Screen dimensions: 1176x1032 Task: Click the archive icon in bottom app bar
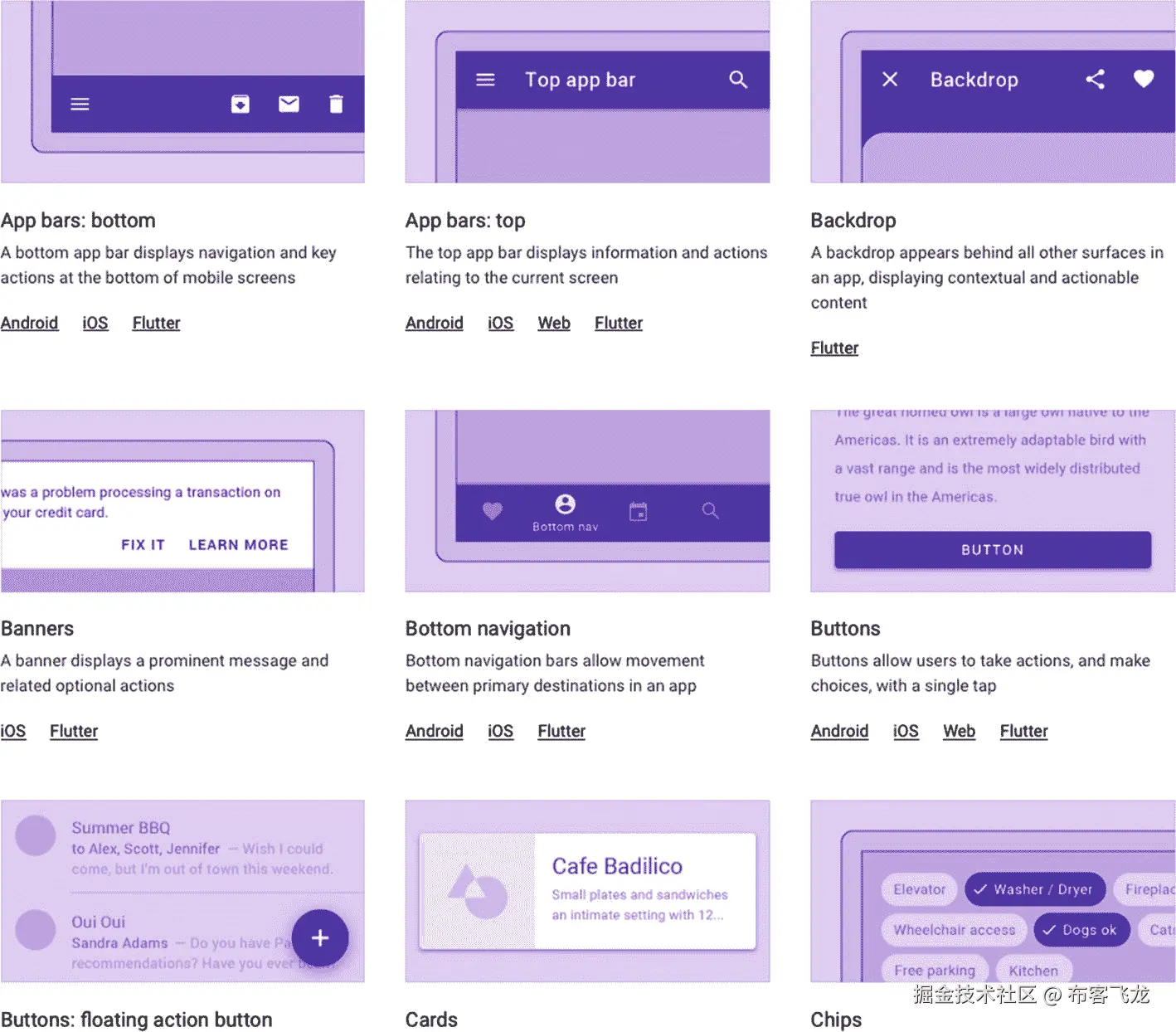pyautogui.click(x=241, y=104)
